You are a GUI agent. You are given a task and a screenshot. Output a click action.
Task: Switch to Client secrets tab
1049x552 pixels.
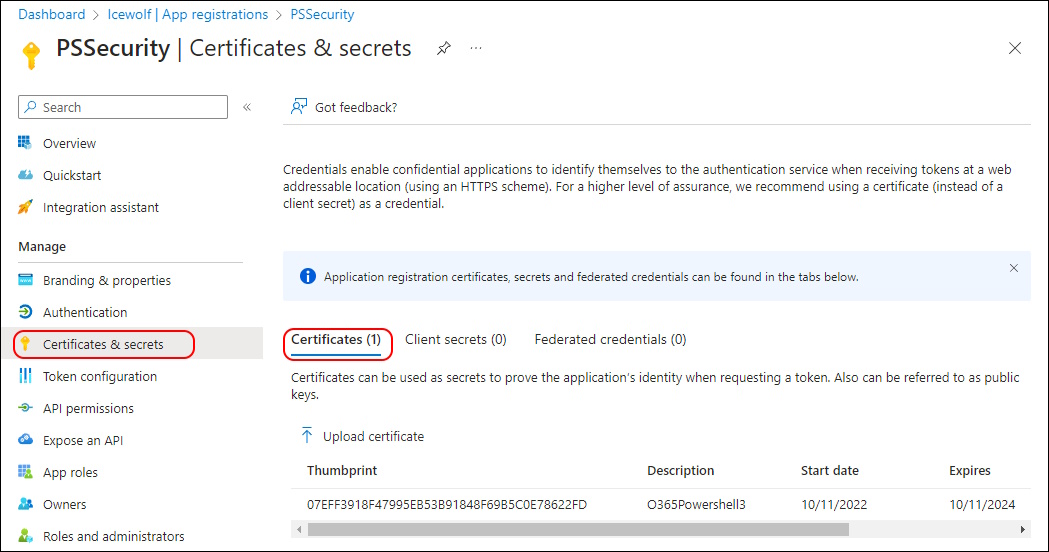coord(456,340)
